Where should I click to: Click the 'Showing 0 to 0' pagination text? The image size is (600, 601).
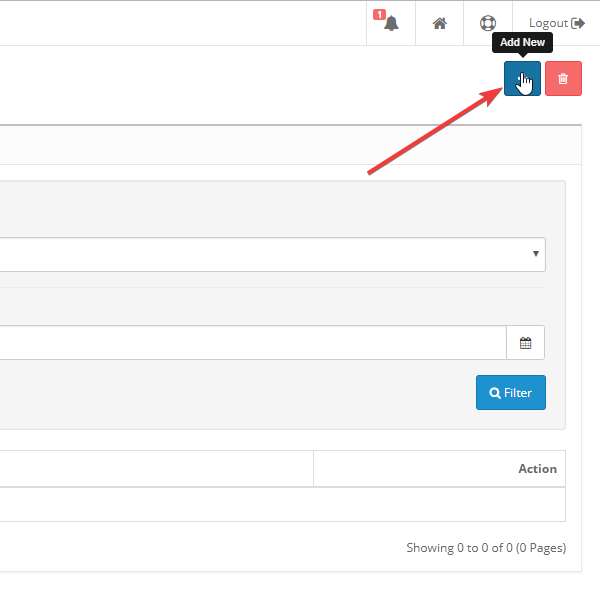[x=486, y=548]
